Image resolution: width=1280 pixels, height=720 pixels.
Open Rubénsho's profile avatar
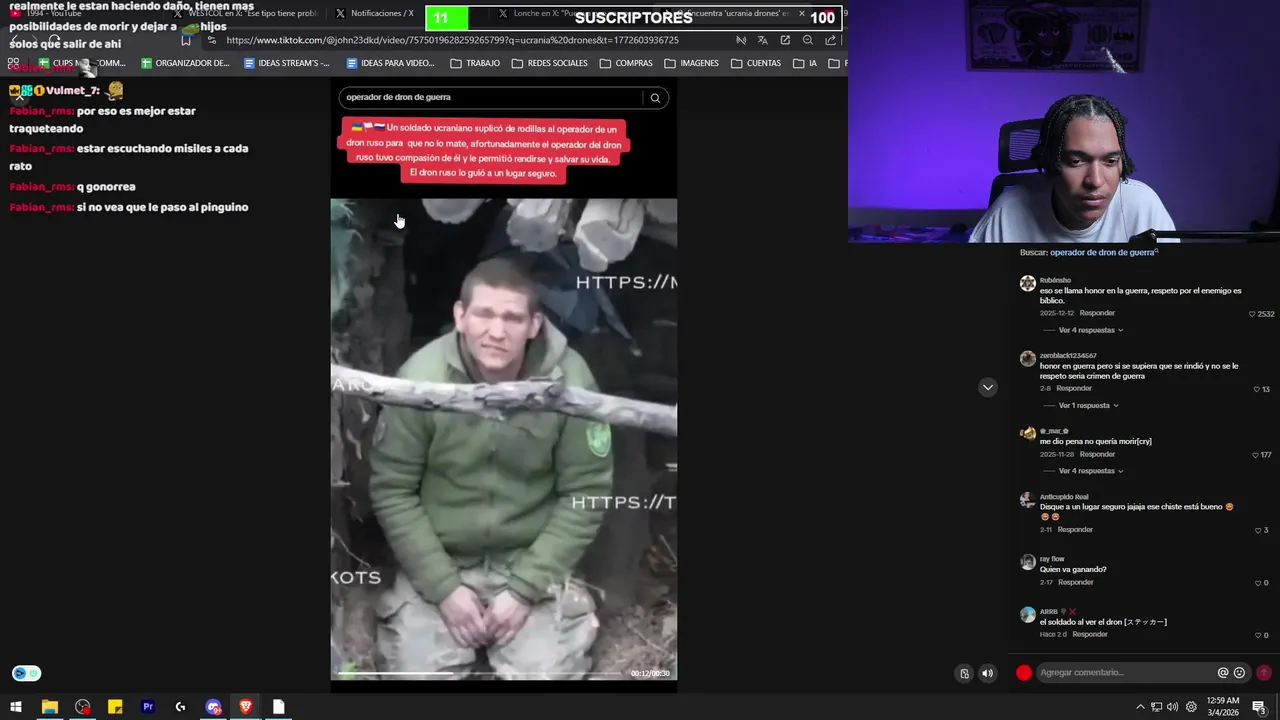[x=1027, y=283]
